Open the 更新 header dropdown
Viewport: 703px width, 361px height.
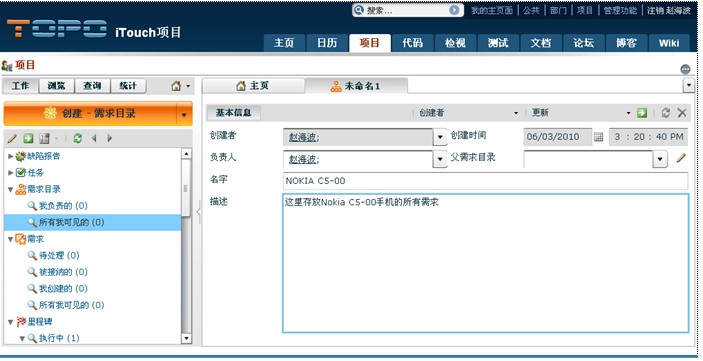coord(628,113)
